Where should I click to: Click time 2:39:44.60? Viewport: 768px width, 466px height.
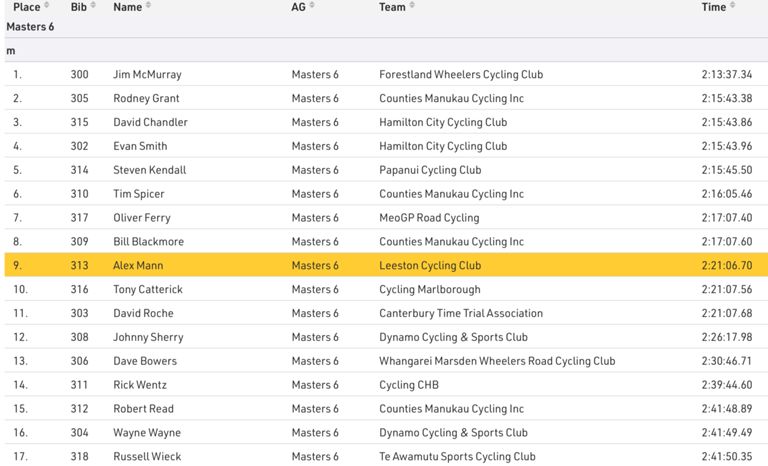[x=727, y=385]
